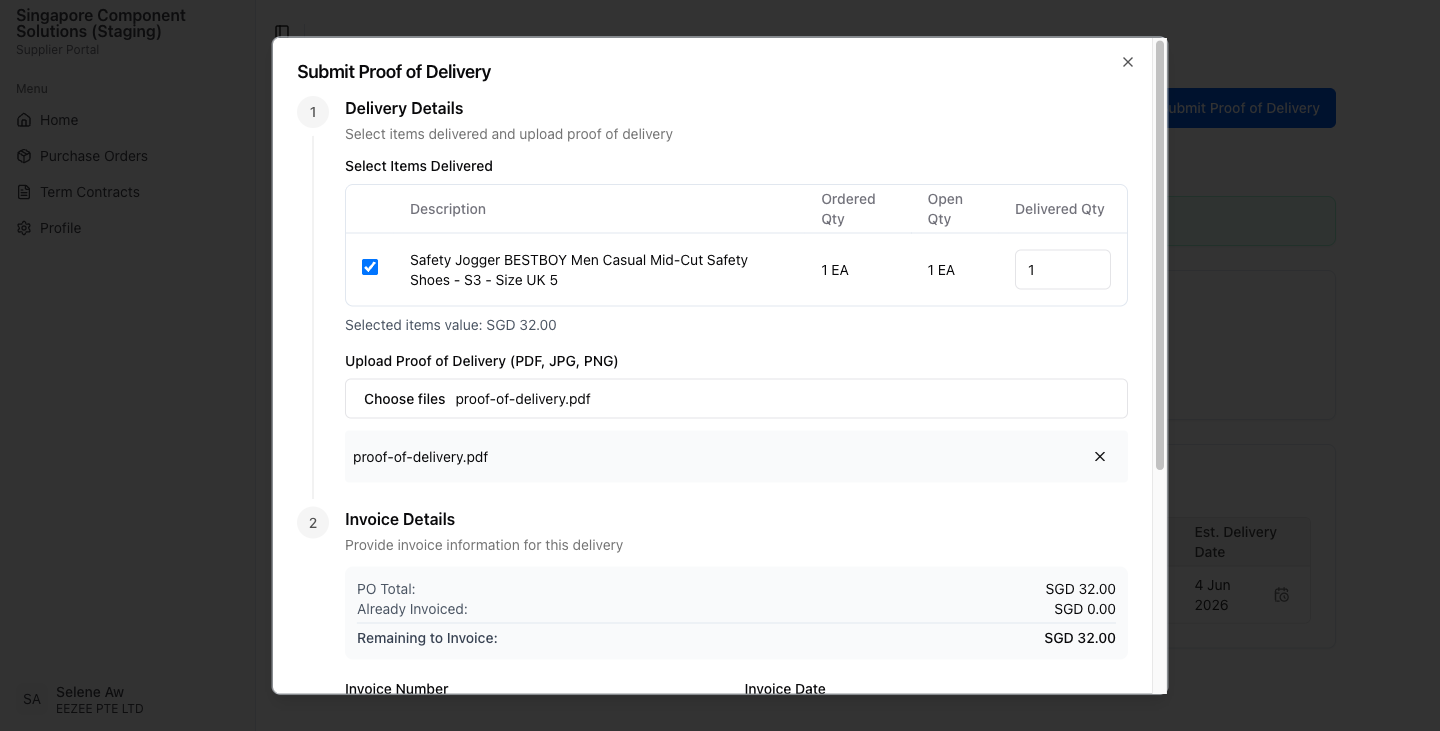The image size is (1440, 731).
Task: Toggle the sidebar panel icon
Action: coord(282,32)
